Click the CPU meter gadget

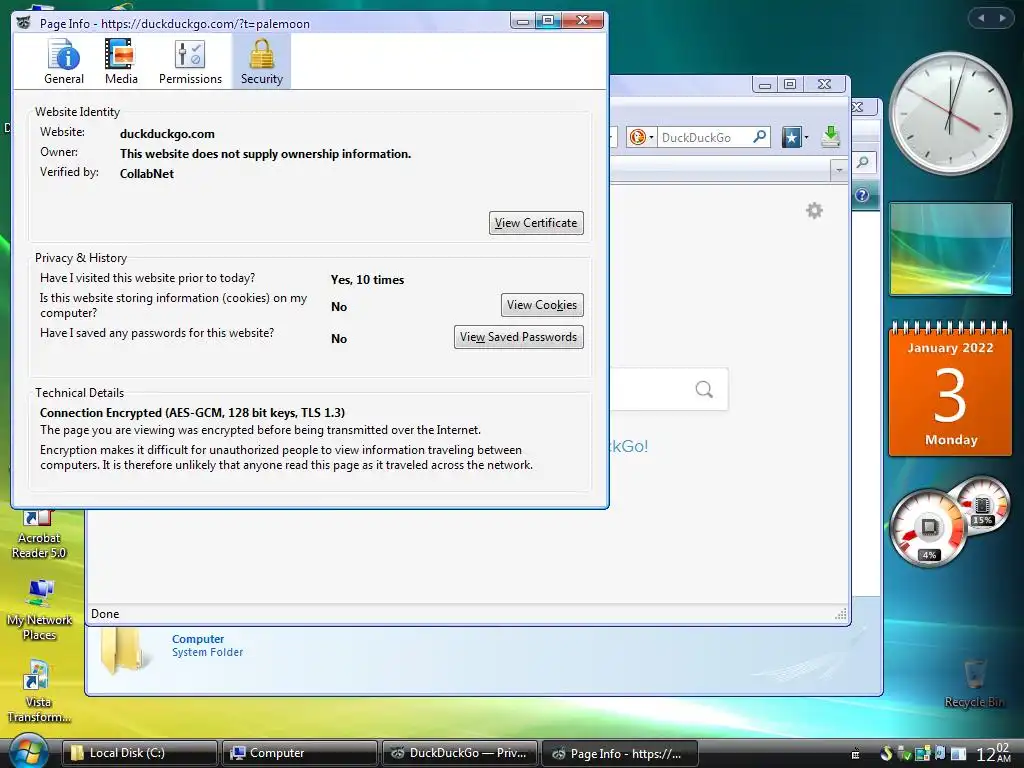[x=929, y=528]
